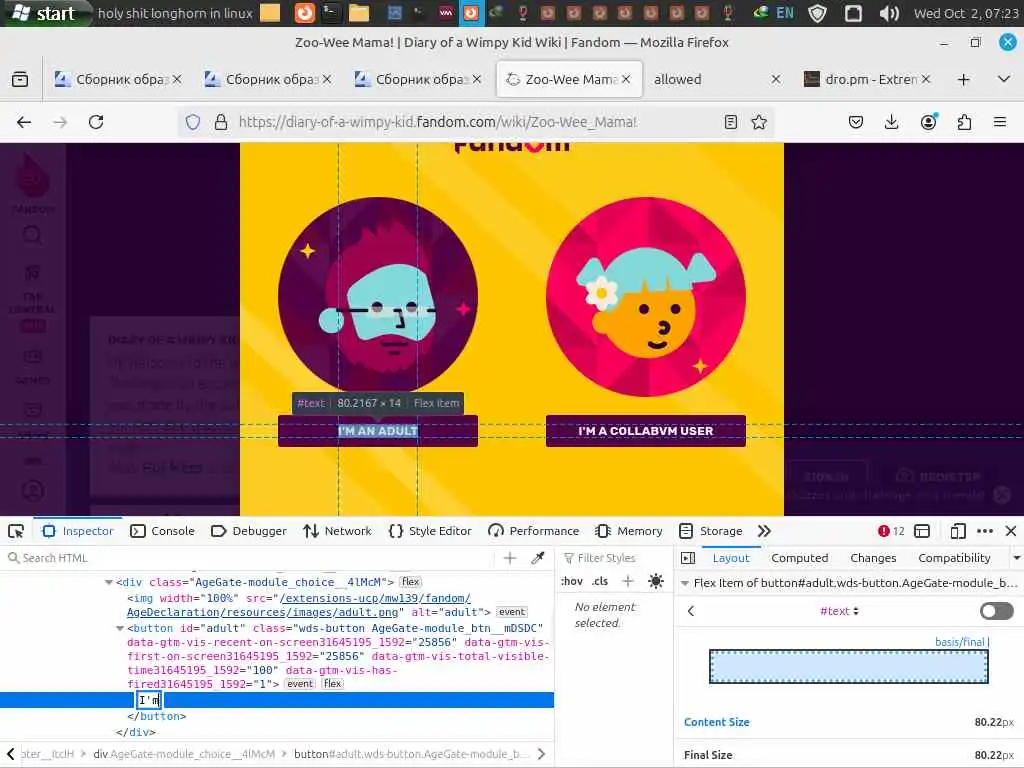Switch to the Inspector panel

point(78,531)
